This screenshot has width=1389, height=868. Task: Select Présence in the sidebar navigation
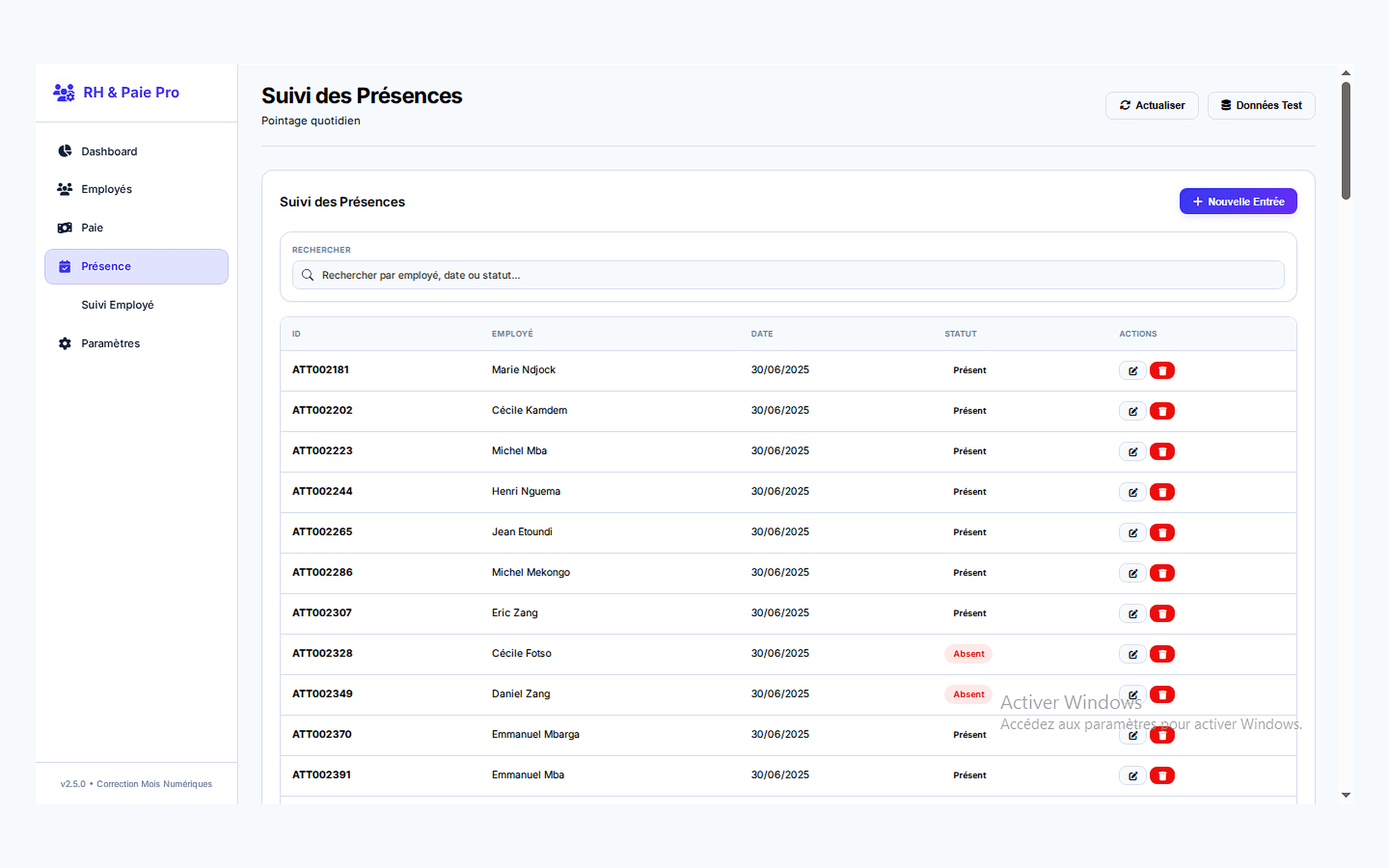(x=106, y=266)
